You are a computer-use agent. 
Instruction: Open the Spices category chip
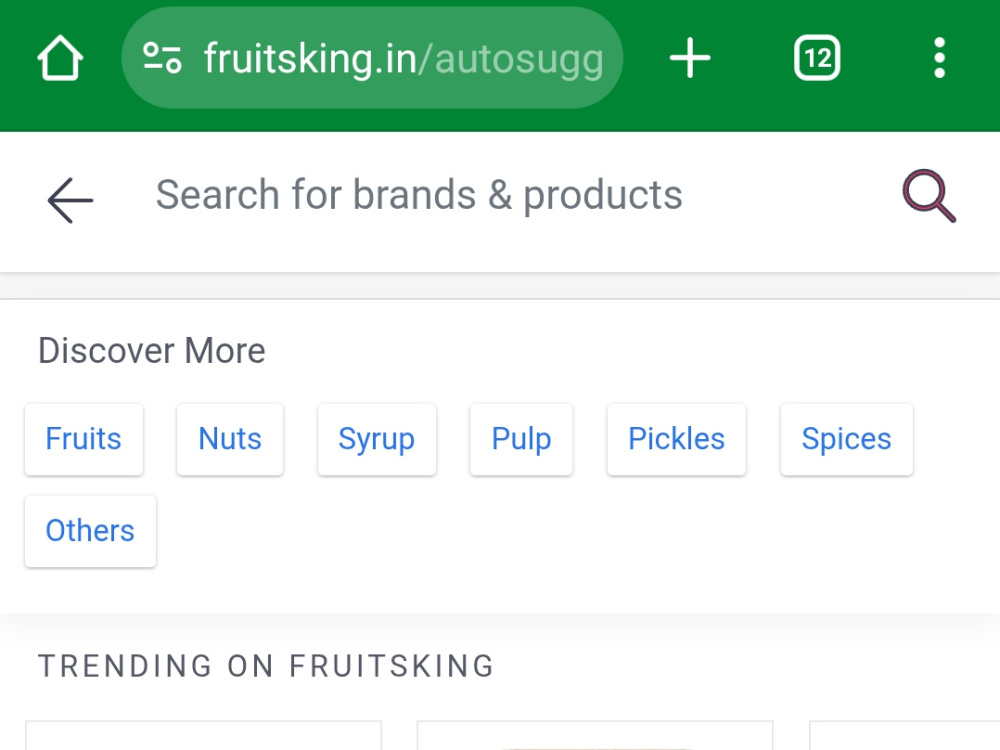point(846,439)
